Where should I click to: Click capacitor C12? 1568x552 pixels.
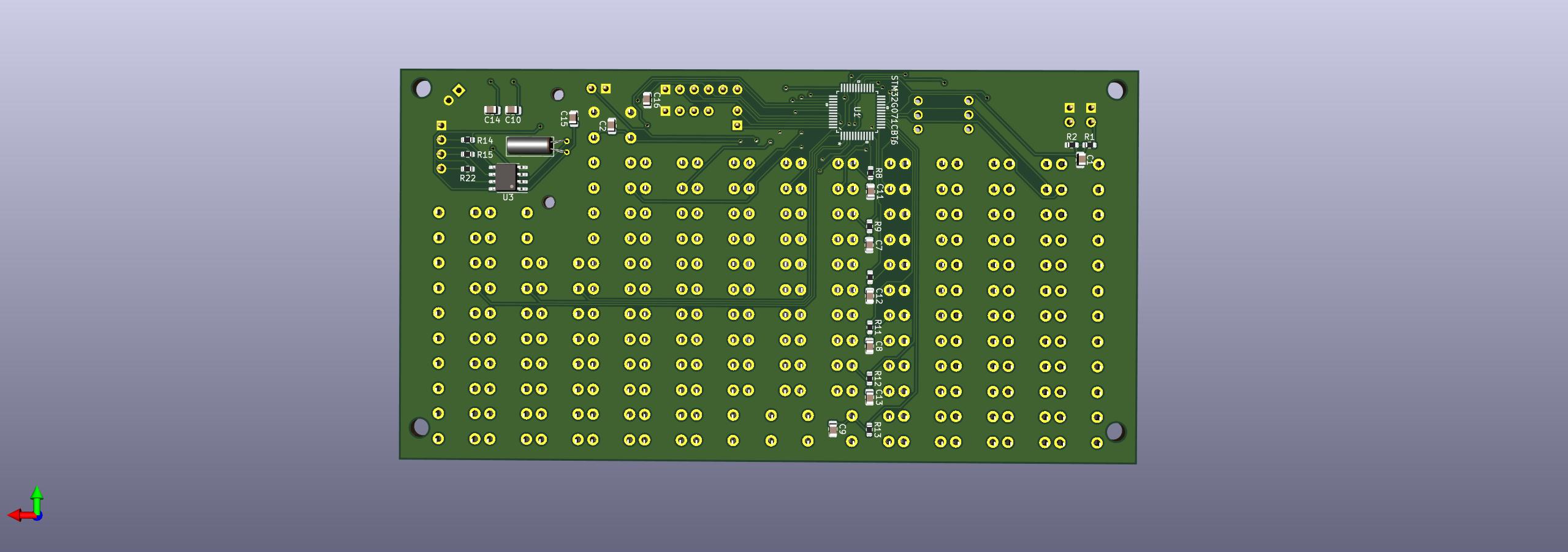coord(869,295)
